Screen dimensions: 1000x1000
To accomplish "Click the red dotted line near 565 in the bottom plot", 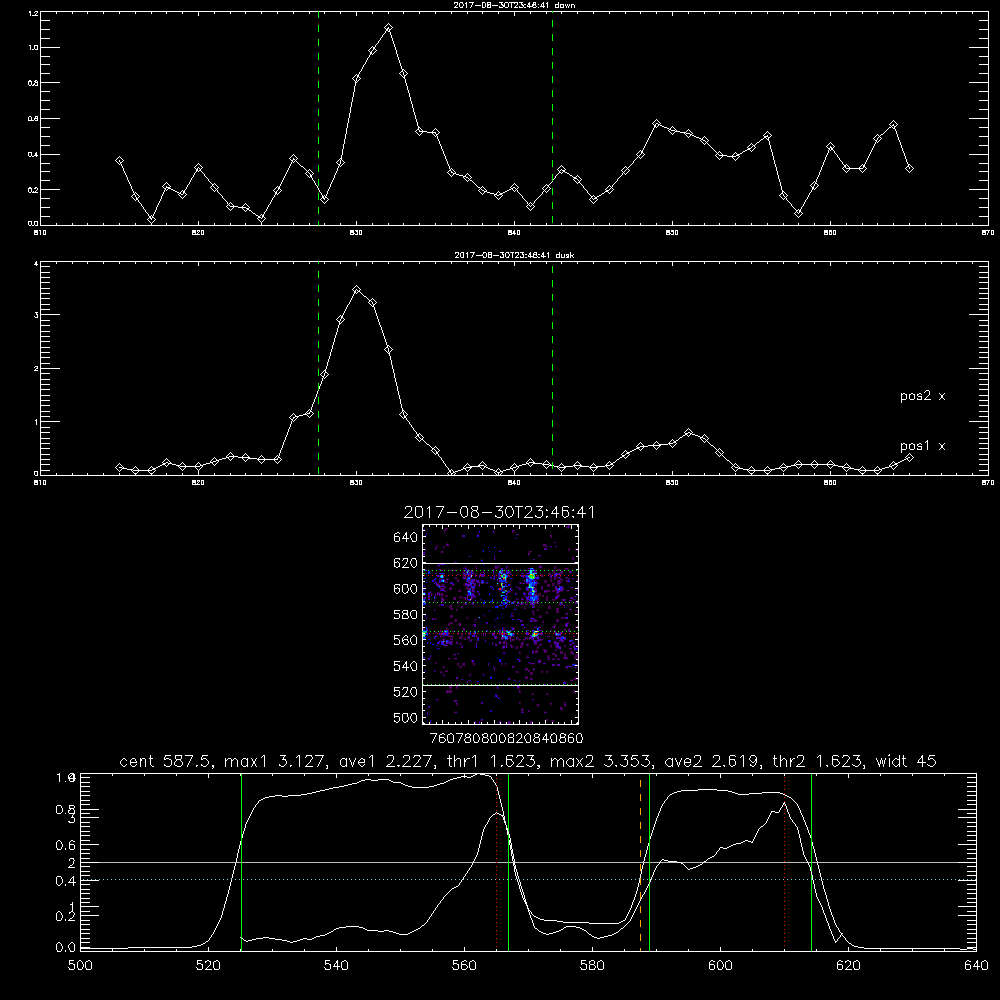I will pos(496,862).
